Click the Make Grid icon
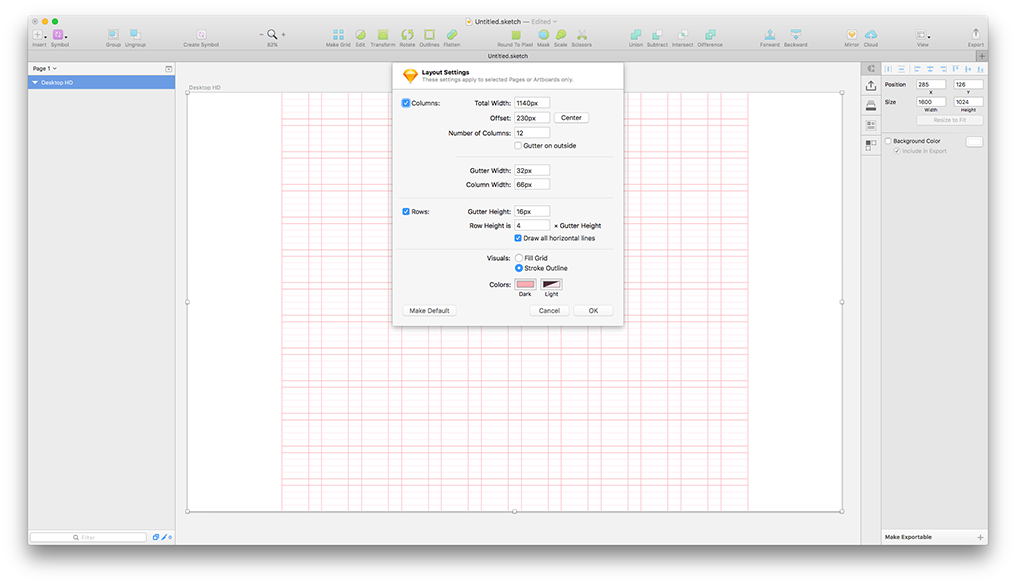The image size is (1016, 585). click(338, 34)
